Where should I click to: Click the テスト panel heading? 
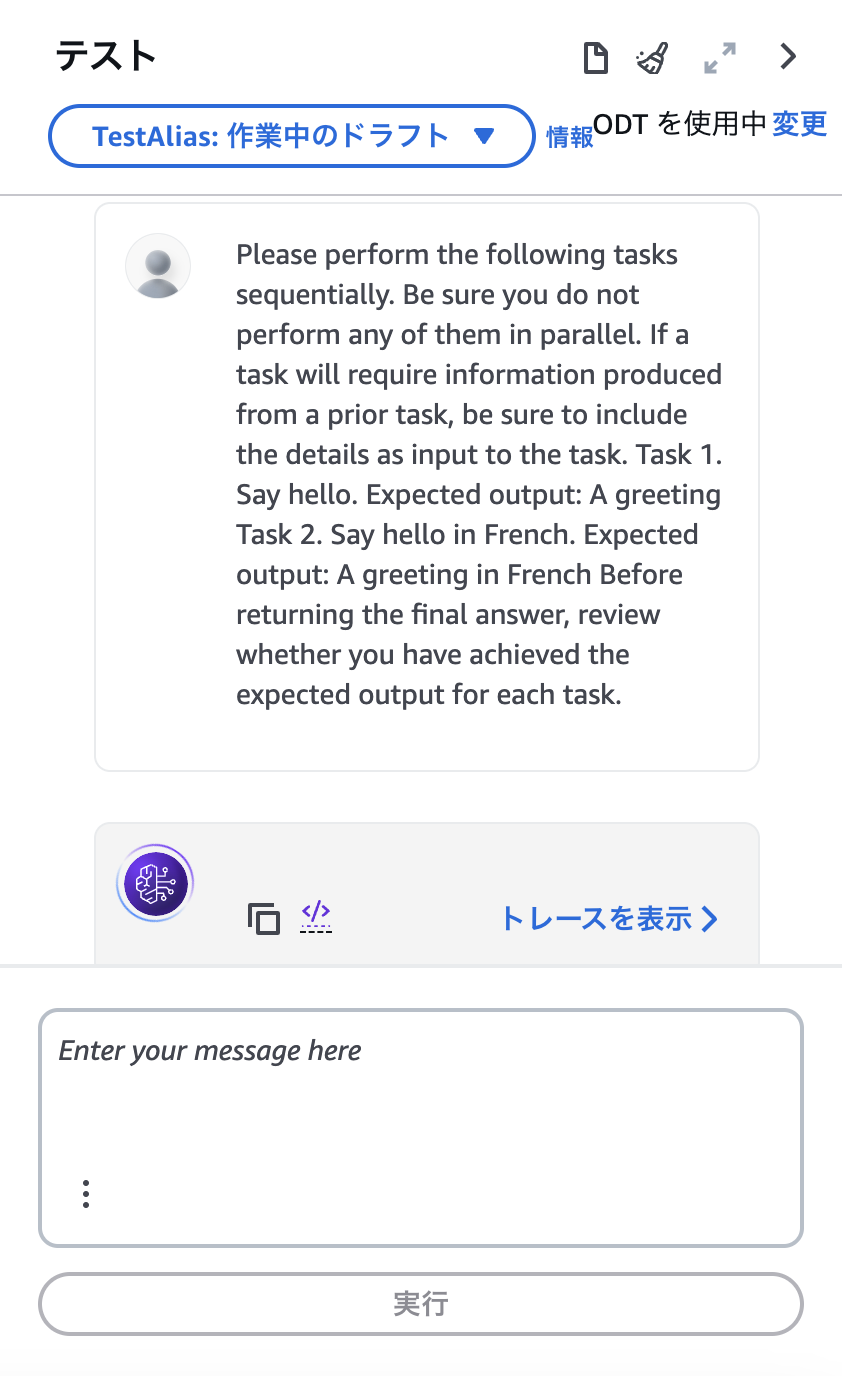pyautogui.click(x=106, y=56)
